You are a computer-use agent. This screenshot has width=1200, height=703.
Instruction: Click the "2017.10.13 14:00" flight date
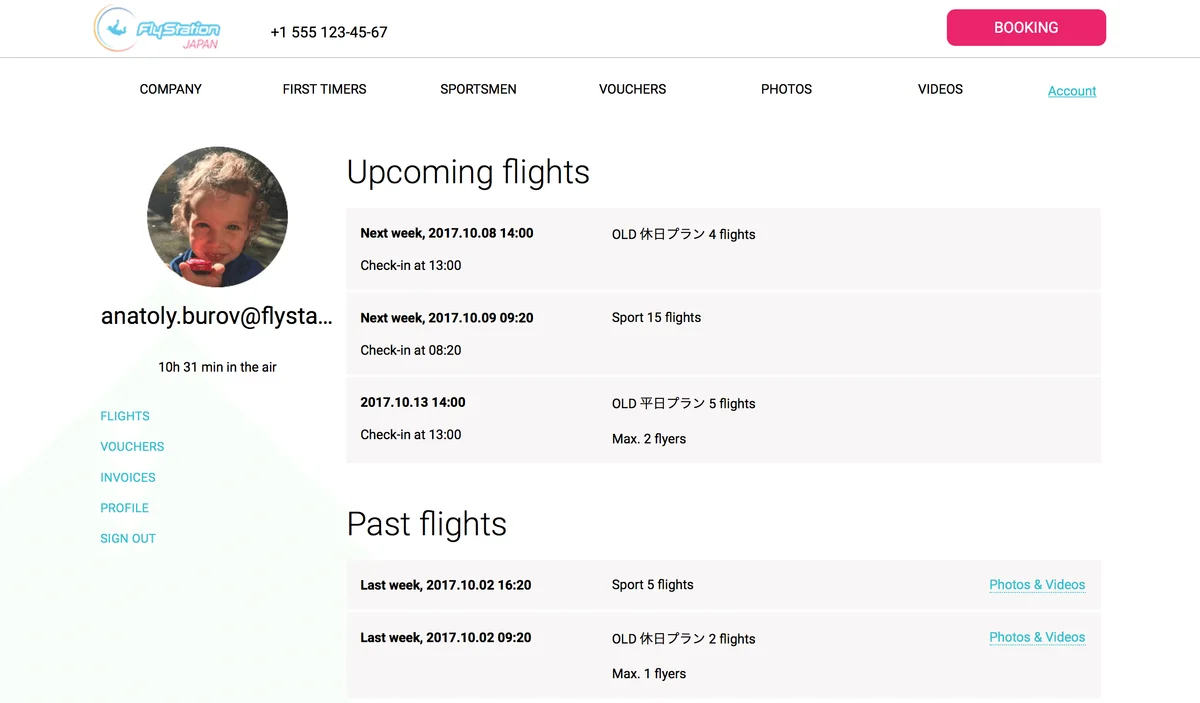click(x=413, y=402)
